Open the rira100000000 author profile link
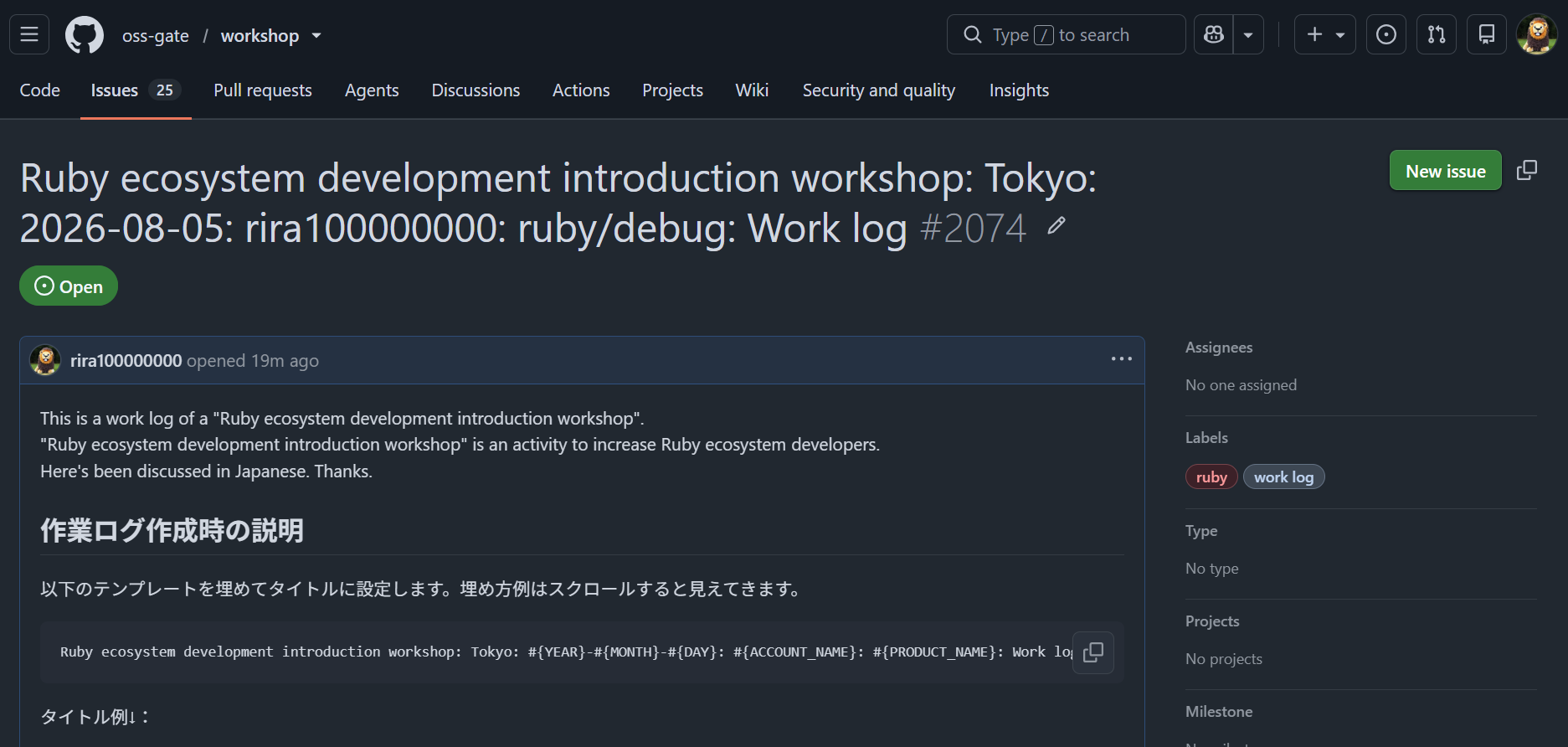The image size is (1568, 747). 126,361
